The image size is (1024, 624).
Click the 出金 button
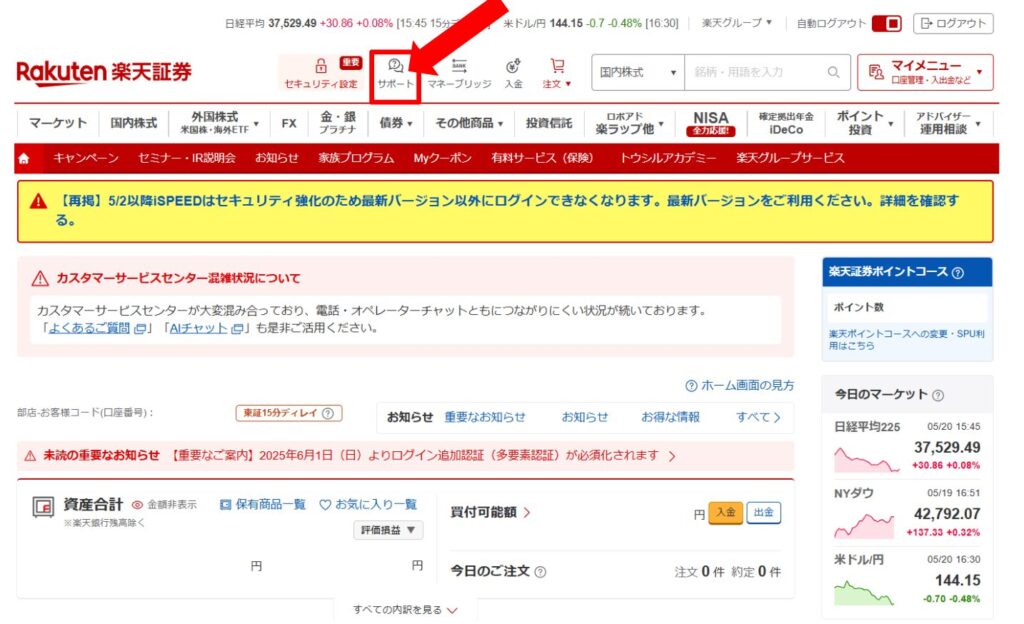763,512
